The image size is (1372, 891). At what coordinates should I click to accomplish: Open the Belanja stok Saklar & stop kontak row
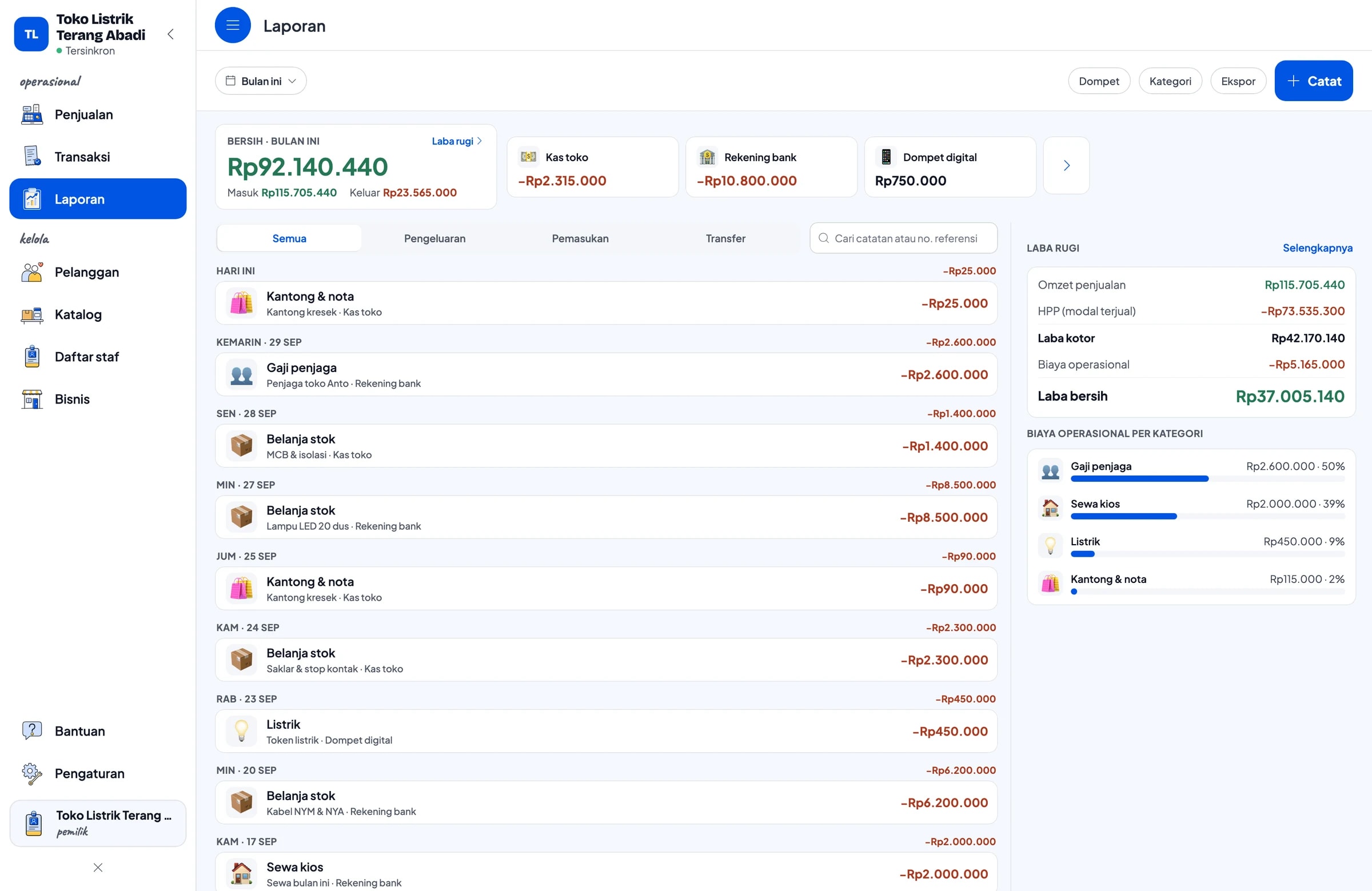(x=606, y=660)
